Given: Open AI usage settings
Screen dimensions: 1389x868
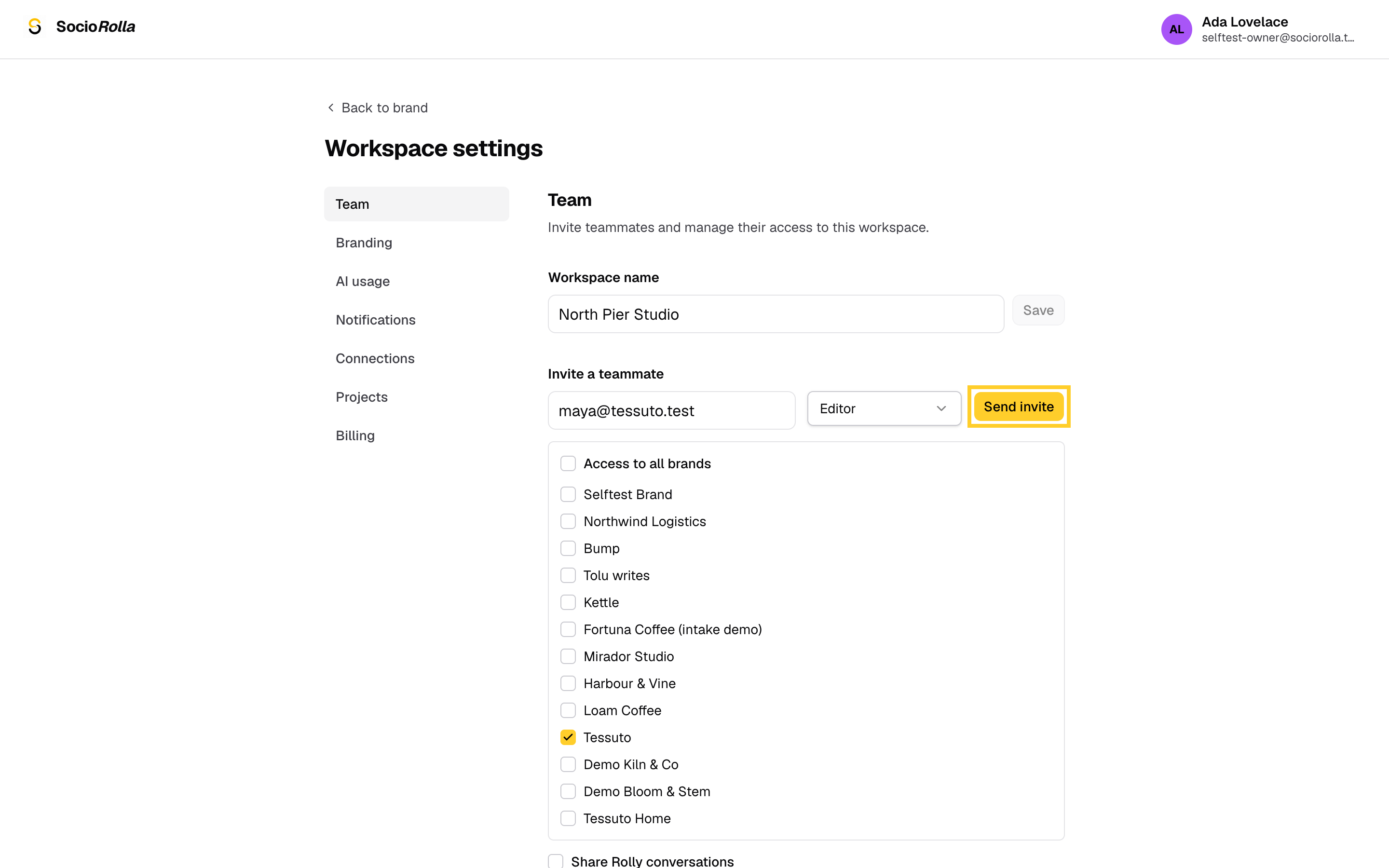Looking at the screenshot, I should point(416,281).
